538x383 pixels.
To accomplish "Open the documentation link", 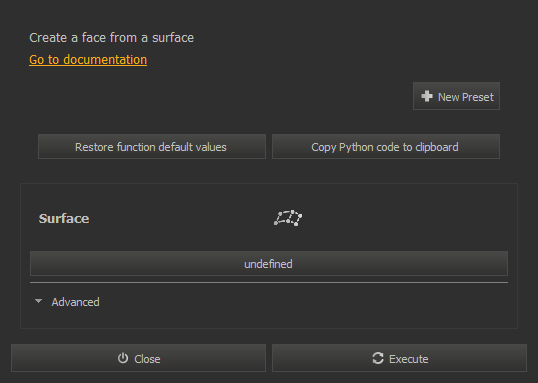I will pos(88,60).
